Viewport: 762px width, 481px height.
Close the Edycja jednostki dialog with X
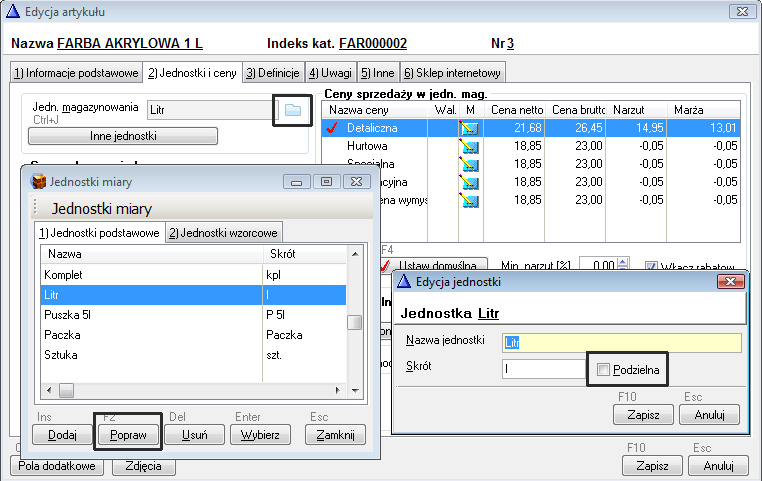(x=729, y=283)
